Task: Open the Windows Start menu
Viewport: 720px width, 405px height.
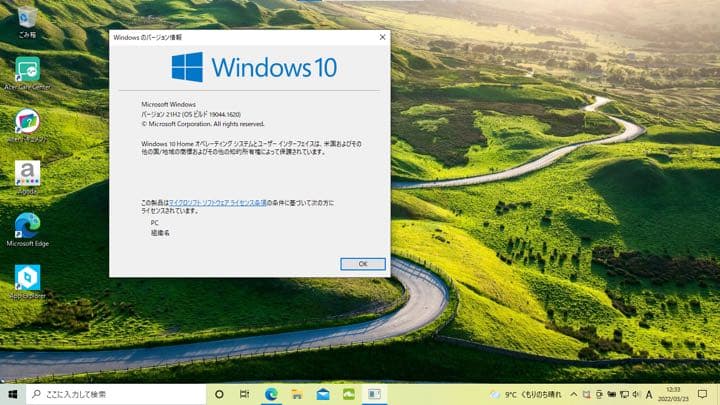Action: (x=13, y=394)
